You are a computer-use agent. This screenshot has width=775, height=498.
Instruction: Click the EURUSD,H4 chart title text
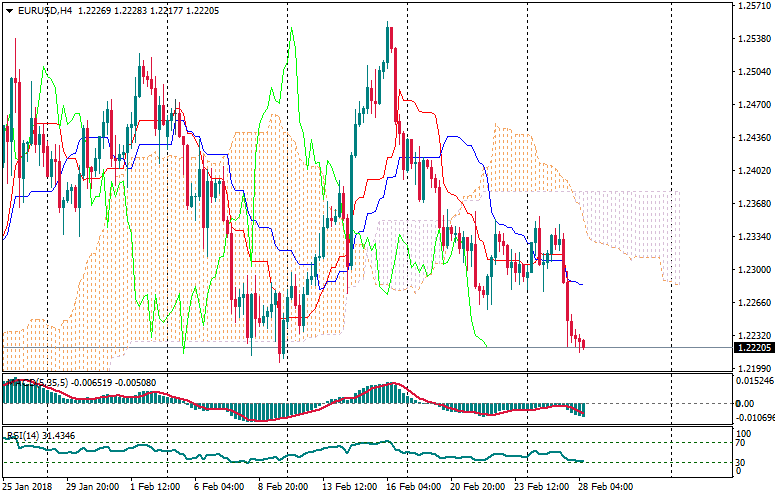click(x=45, y=10)
